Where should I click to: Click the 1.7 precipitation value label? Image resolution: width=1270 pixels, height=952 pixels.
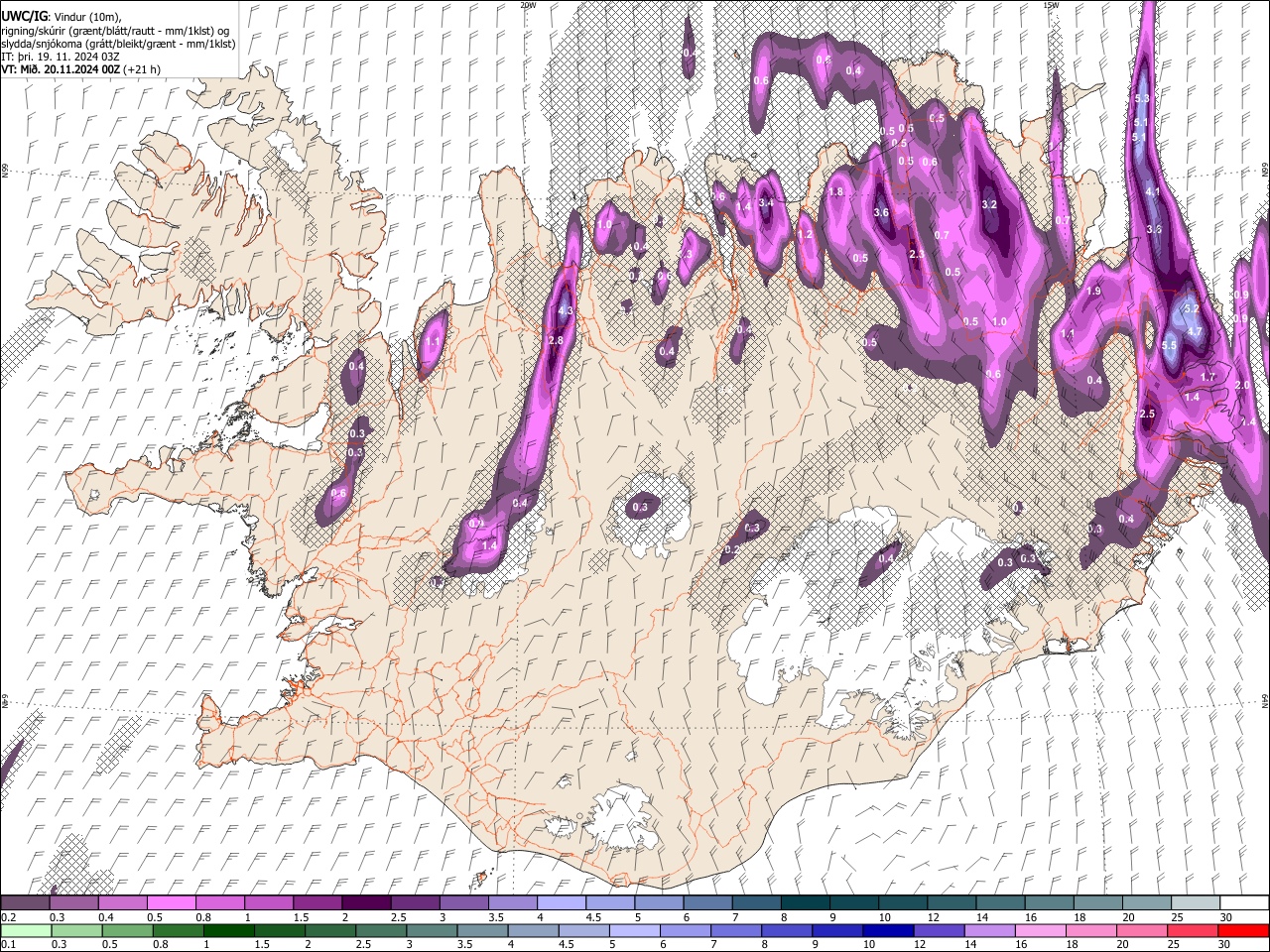[x=1207, y=377]
